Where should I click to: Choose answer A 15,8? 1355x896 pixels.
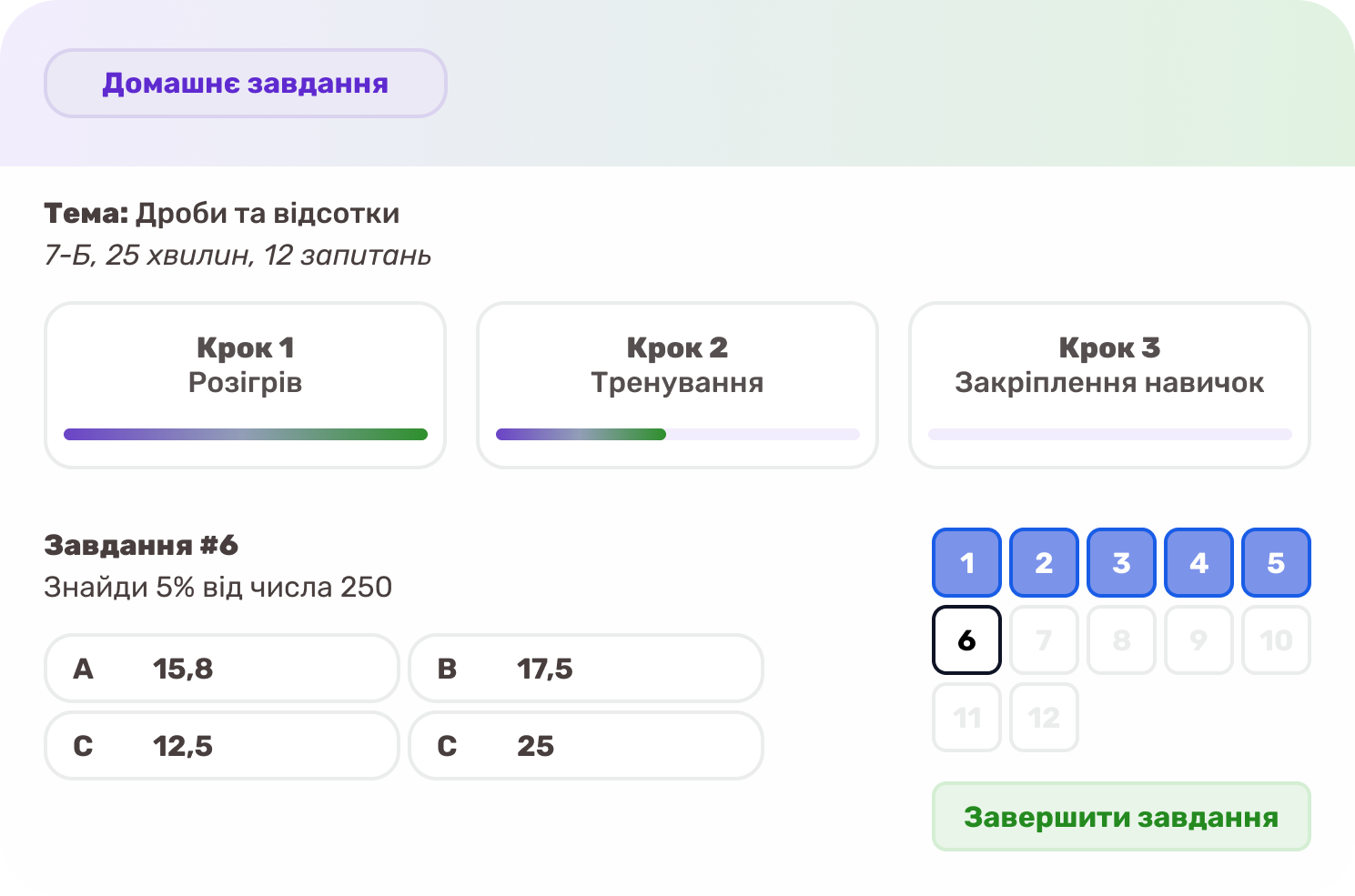coord(221,669)
